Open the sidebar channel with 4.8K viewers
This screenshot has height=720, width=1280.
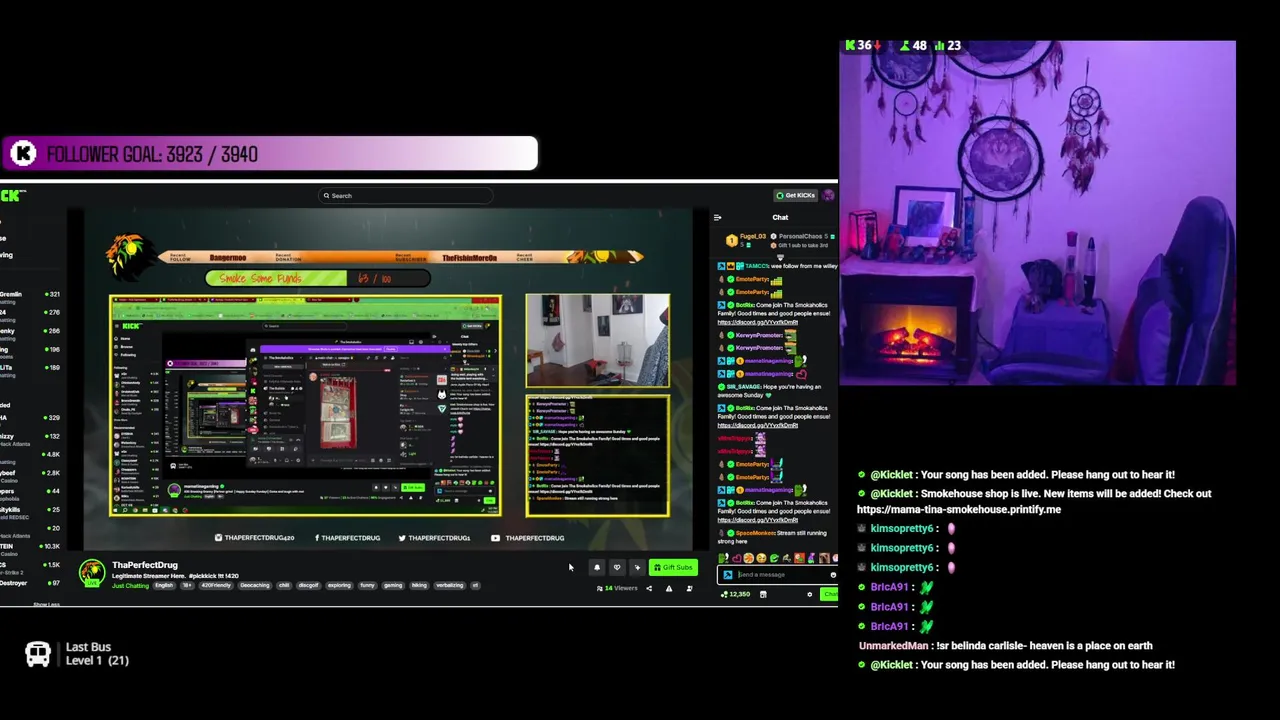tap(28, 454)
